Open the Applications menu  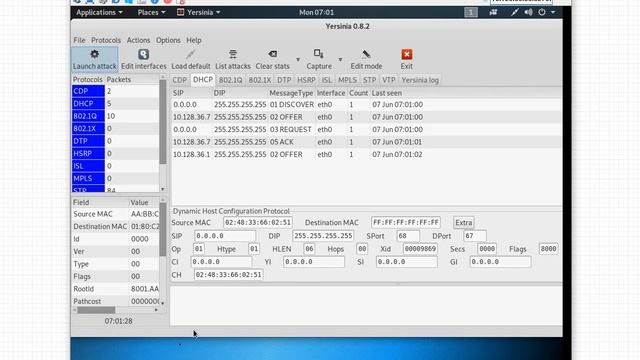pyautogui.click(x=99, y=12)
